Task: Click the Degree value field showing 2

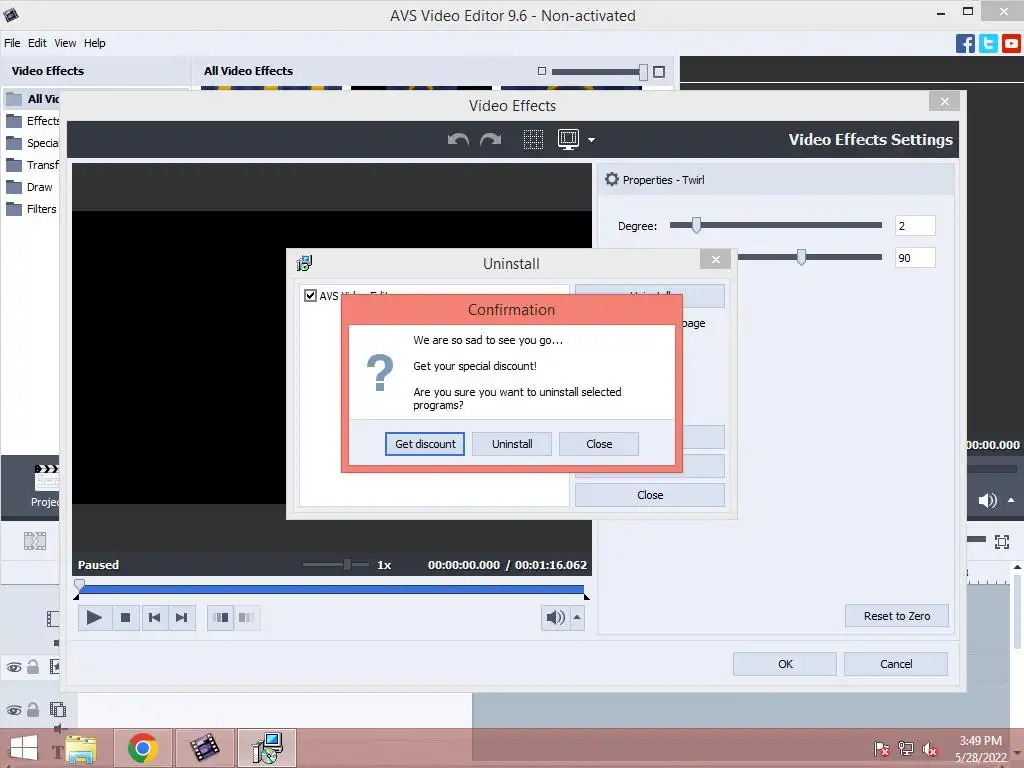Action: (x=915, y=226)
